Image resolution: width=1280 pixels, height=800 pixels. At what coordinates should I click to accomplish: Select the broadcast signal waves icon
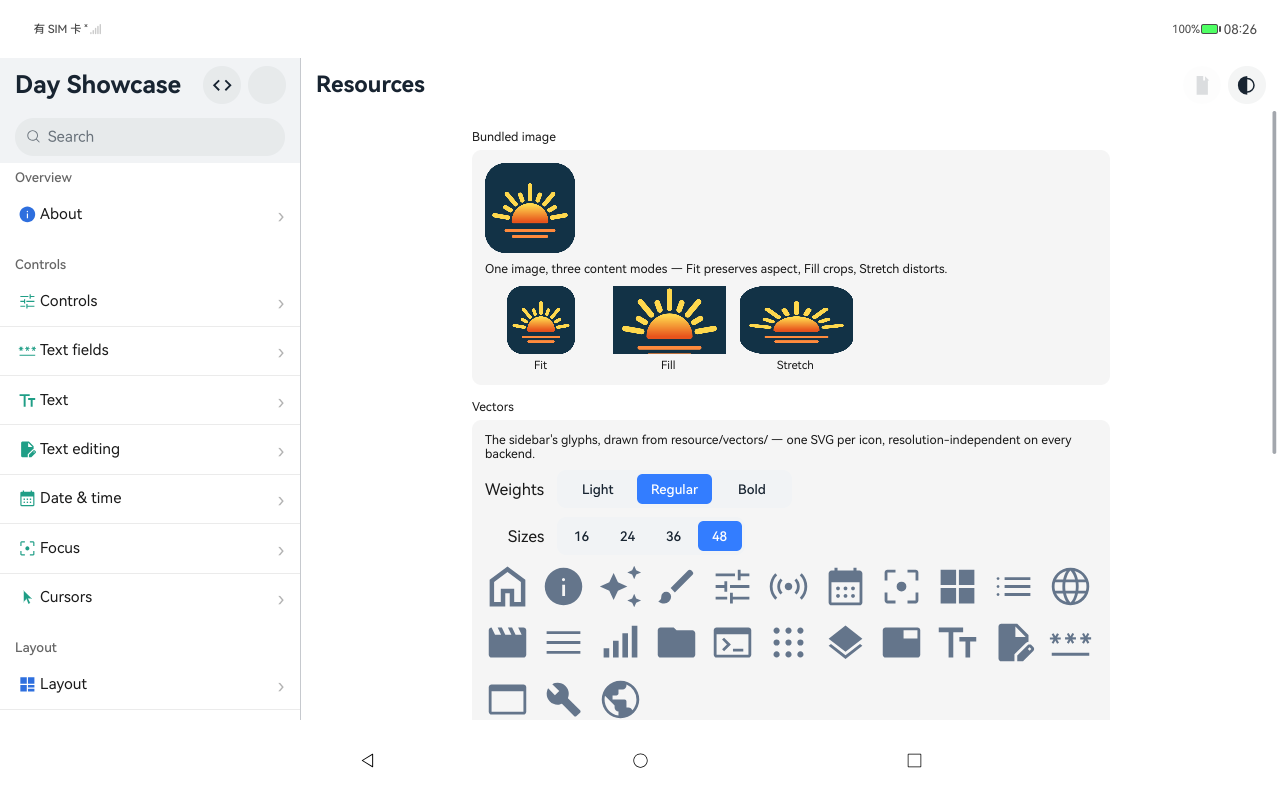(x=788, y=587)
